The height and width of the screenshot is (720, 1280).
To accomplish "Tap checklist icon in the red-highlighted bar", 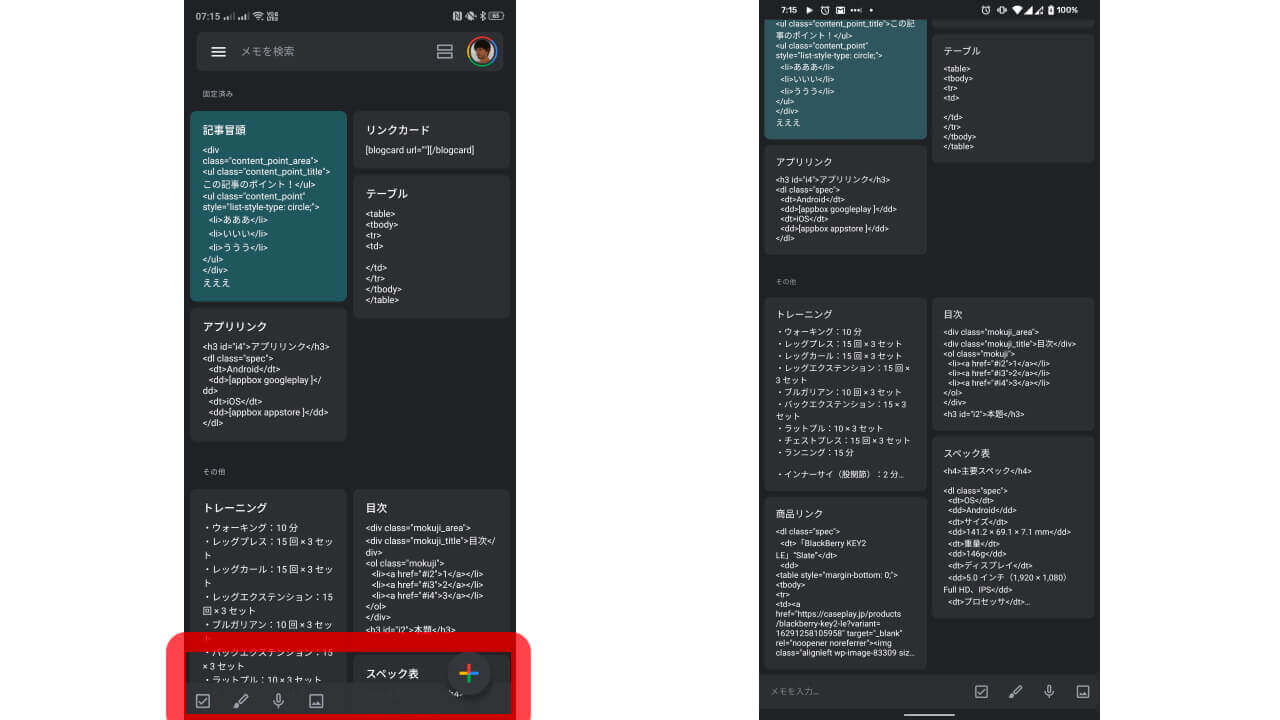I will 203,701.
